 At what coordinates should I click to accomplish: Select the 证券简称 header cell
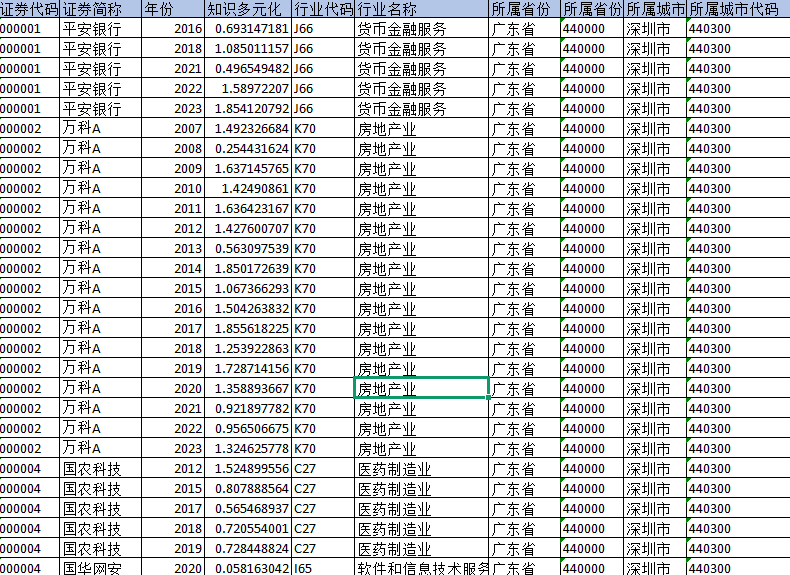tap(101, 9)
